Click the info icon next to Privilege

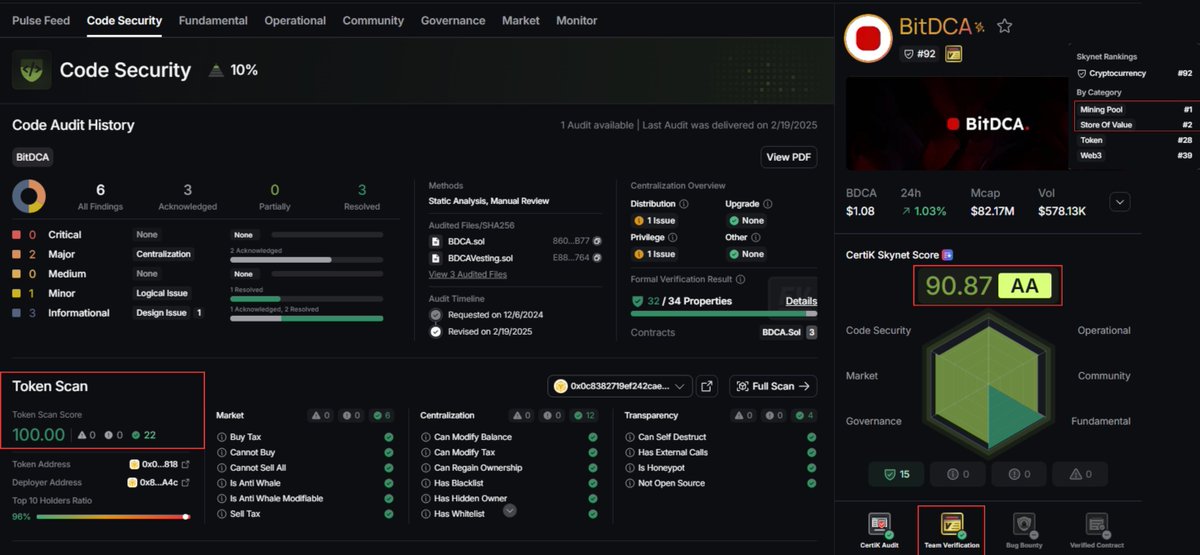(672, 238)
